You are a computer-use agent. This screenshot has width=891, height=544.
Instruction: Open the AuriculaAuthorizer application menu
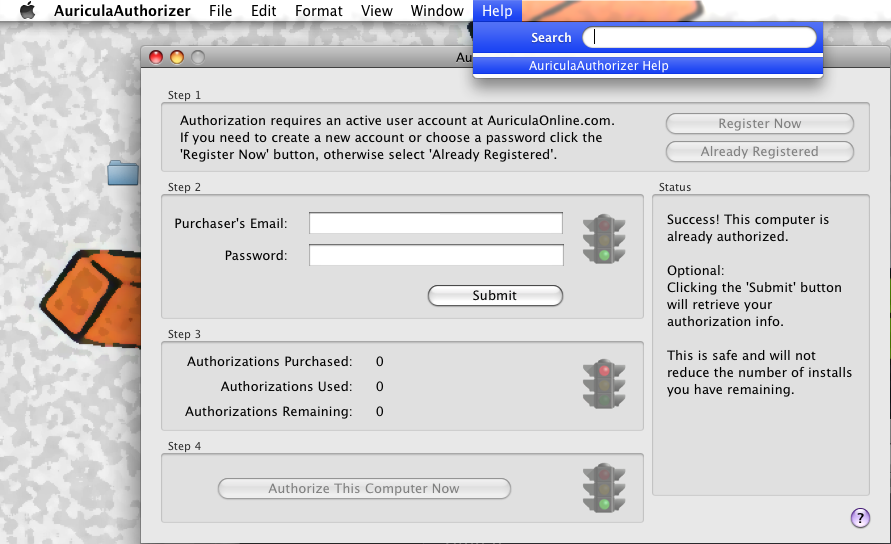pyautogui.click(x=122, y=11)
